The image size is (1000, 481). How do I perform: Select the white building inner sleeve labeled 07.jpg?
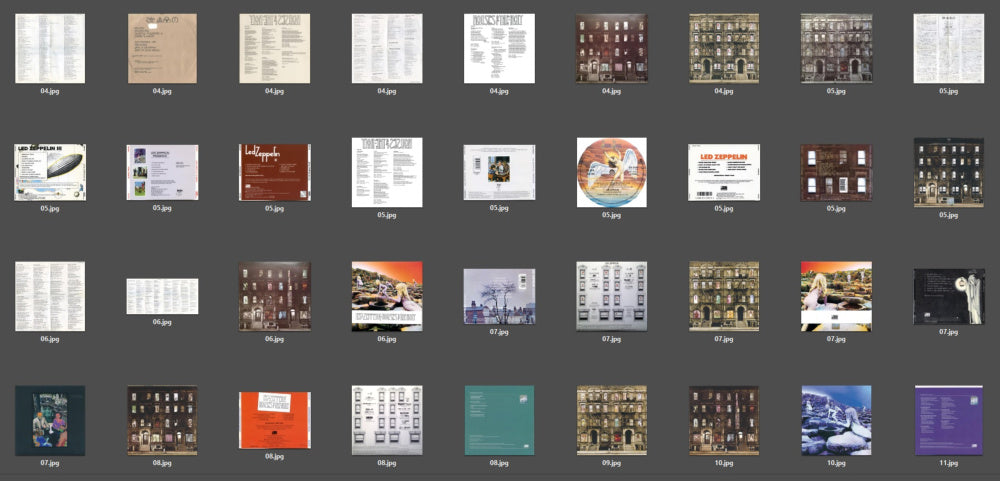[x=612, y=296]
